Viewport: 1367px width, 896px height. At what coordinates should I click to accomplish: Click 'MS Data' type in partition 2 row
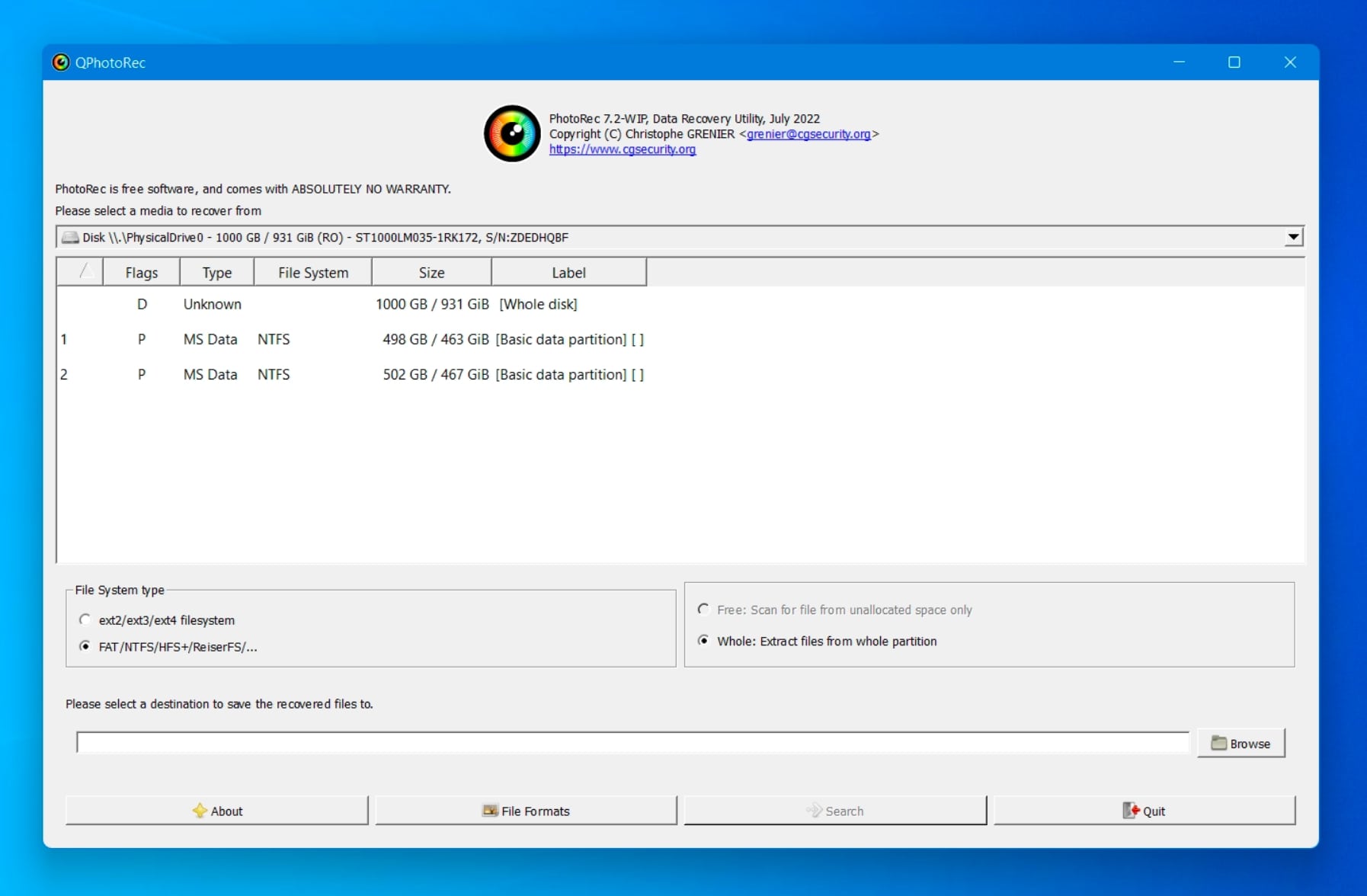click(x=210, y=374)
